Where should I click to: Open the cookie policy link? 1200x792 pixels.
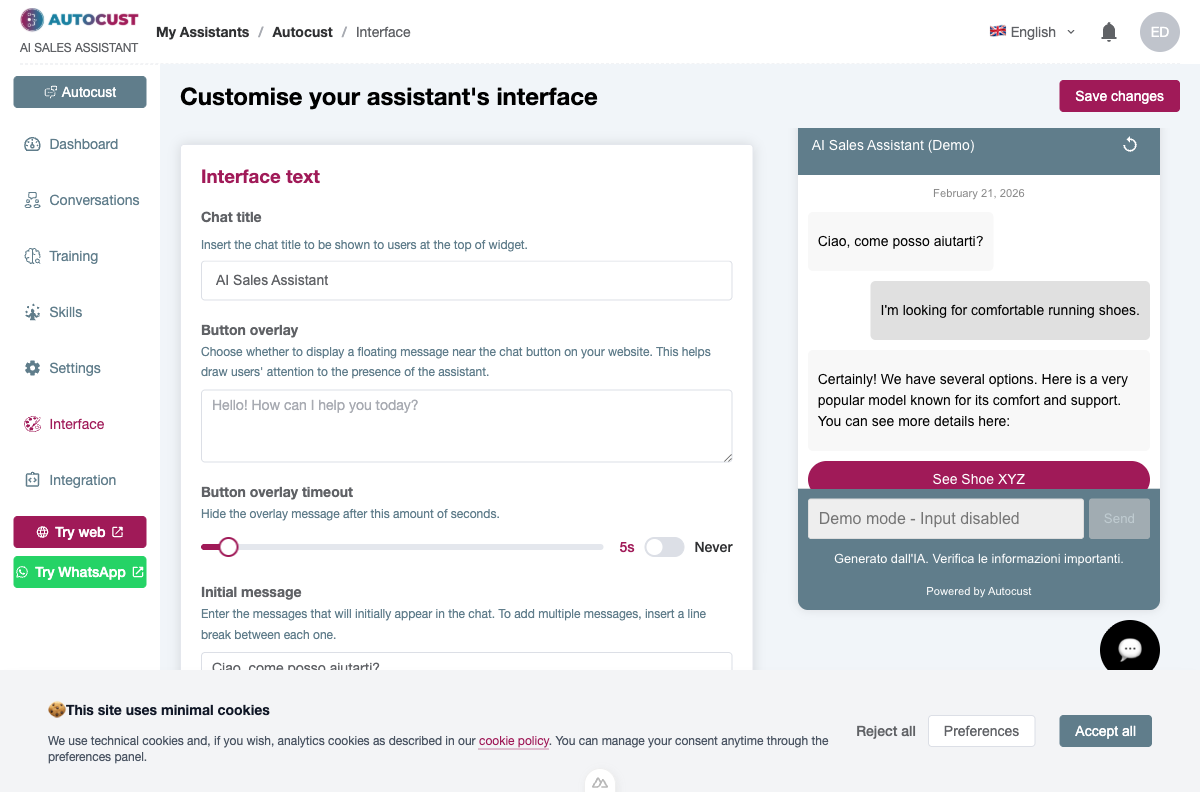pos(513,741)
